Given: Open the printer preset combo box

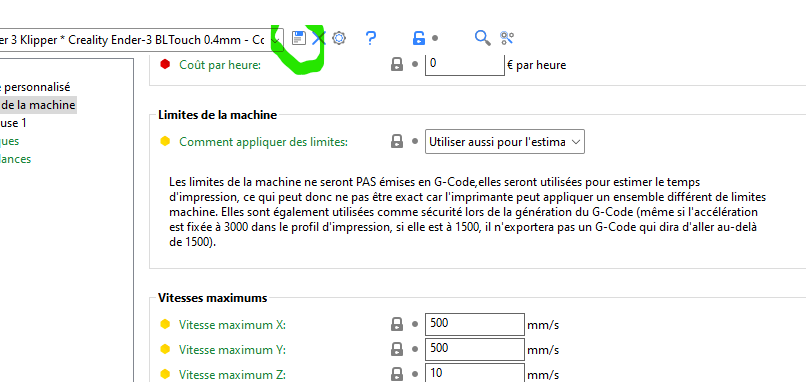Looking at the screenshot, I should [x=141, y=40].
